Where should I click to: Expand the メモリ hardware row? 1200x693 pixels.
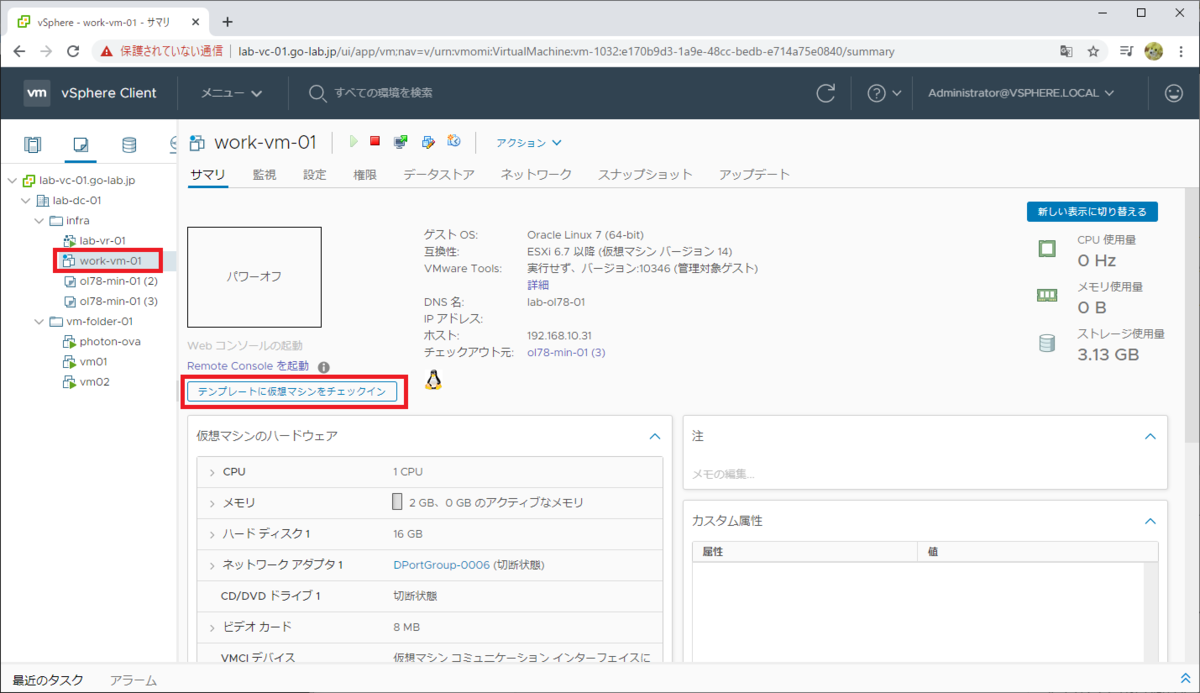(212, 502)
